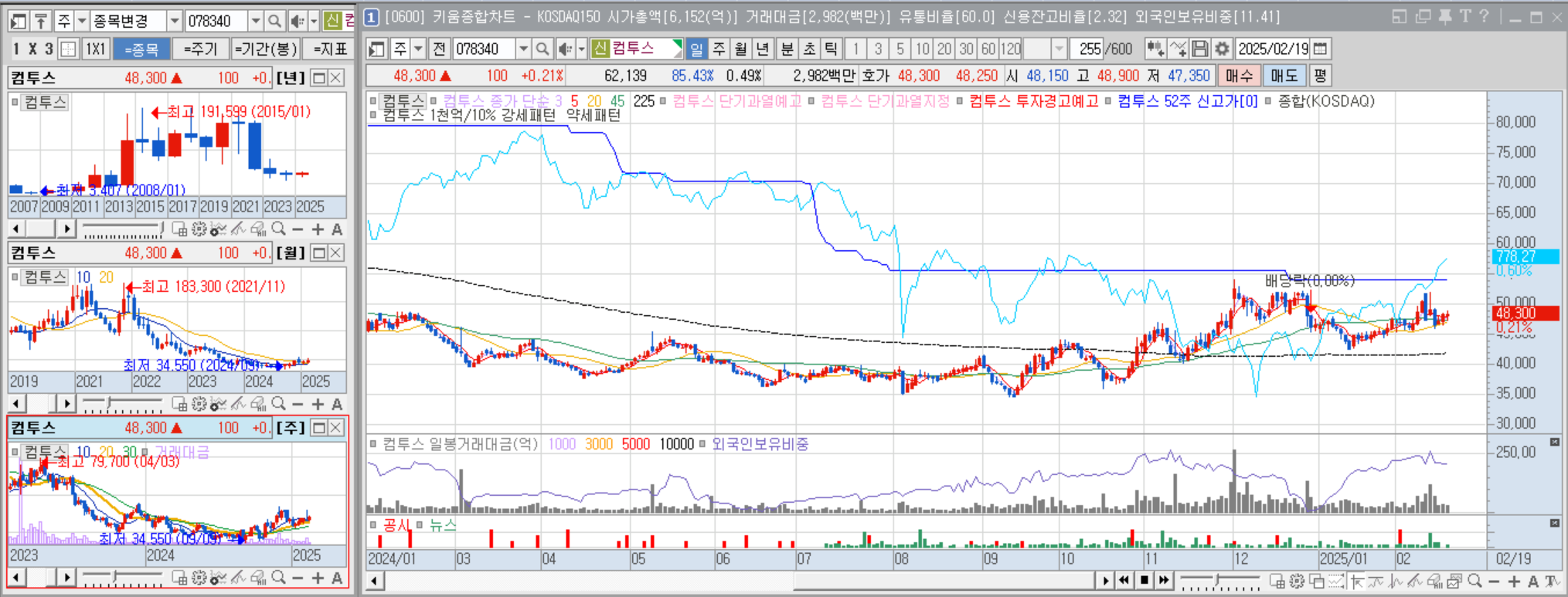Click the play button in main chart bottom controls
The width and height of the screenshot is (1568, 597).
(1104, 580)
